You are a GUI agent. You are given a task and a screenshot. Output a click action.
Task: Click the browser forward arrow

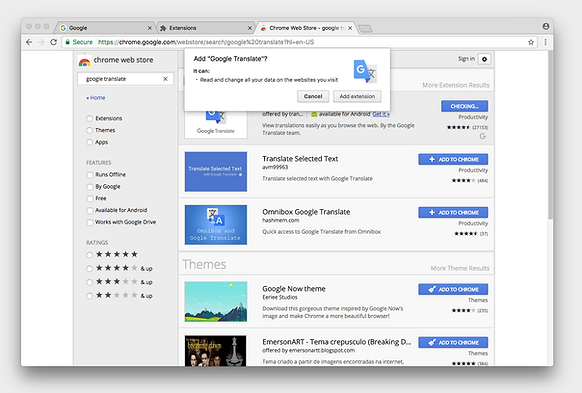pos(41,42)
